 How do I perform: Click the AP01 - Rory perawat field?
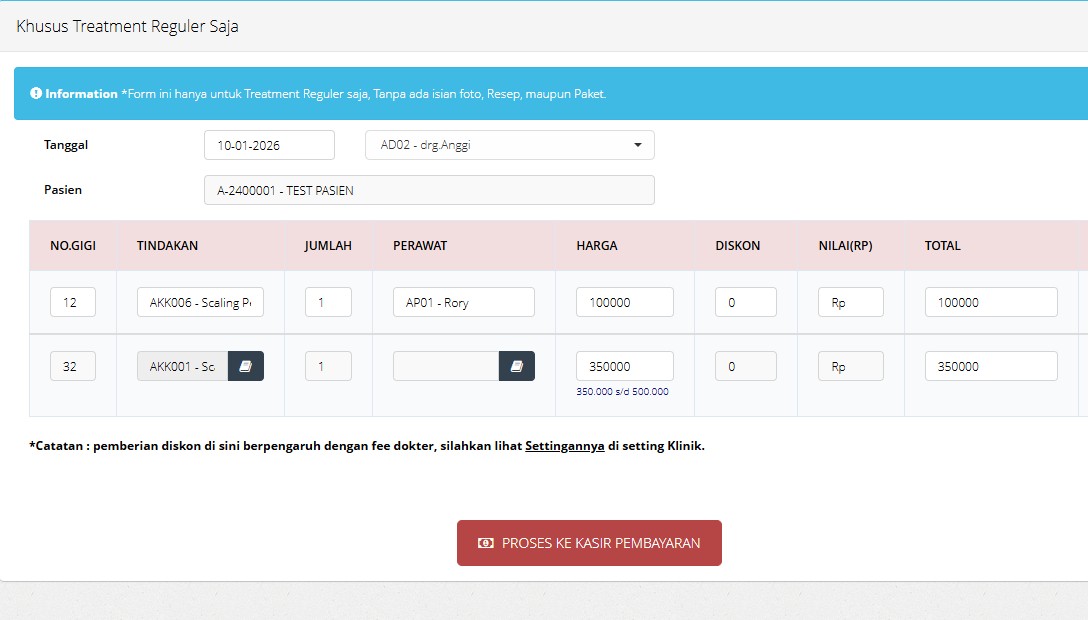coord(463,302)
